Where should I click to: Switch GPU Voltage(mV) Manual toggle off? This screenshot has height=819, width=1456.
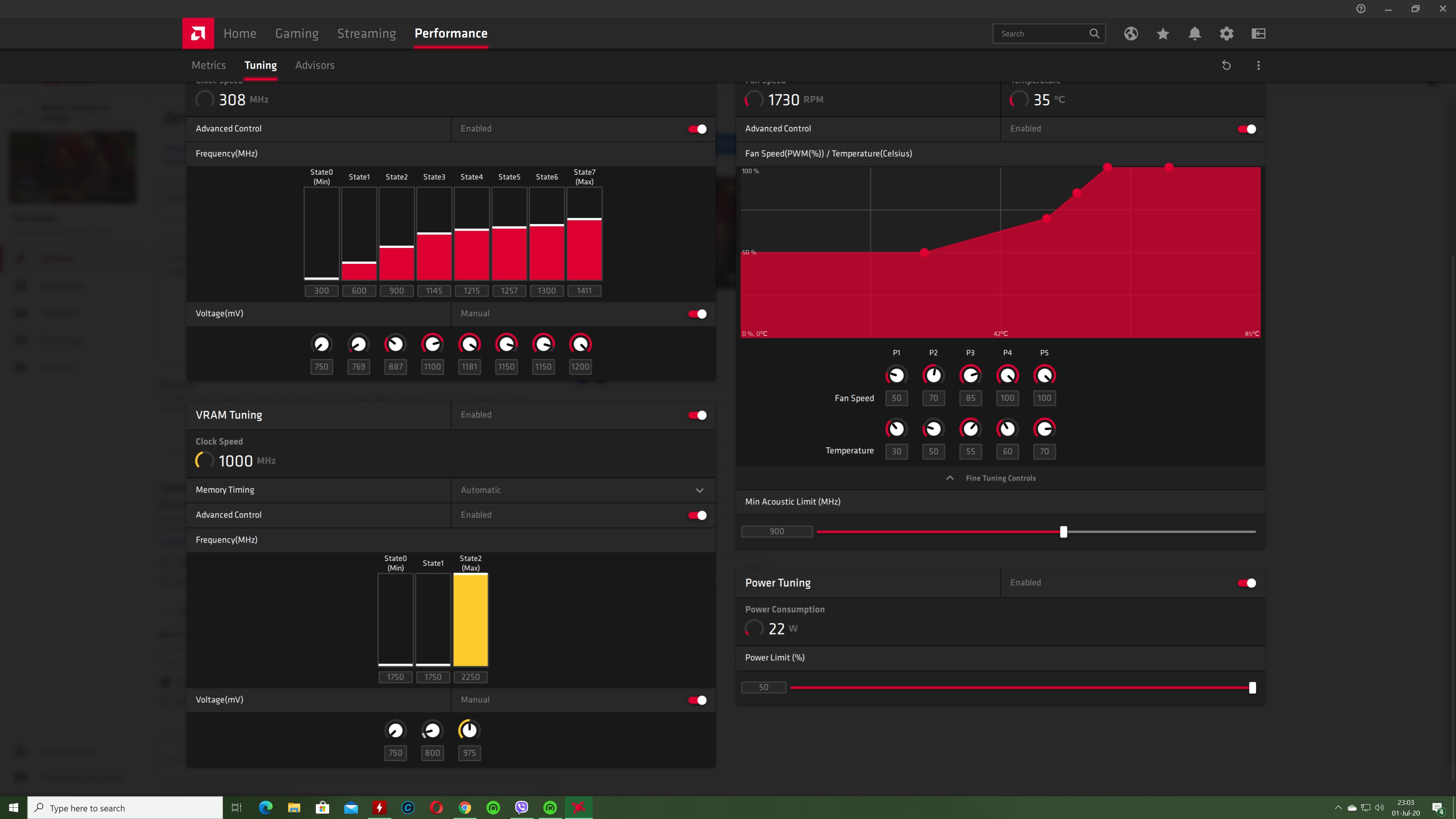tap(698, 314)
